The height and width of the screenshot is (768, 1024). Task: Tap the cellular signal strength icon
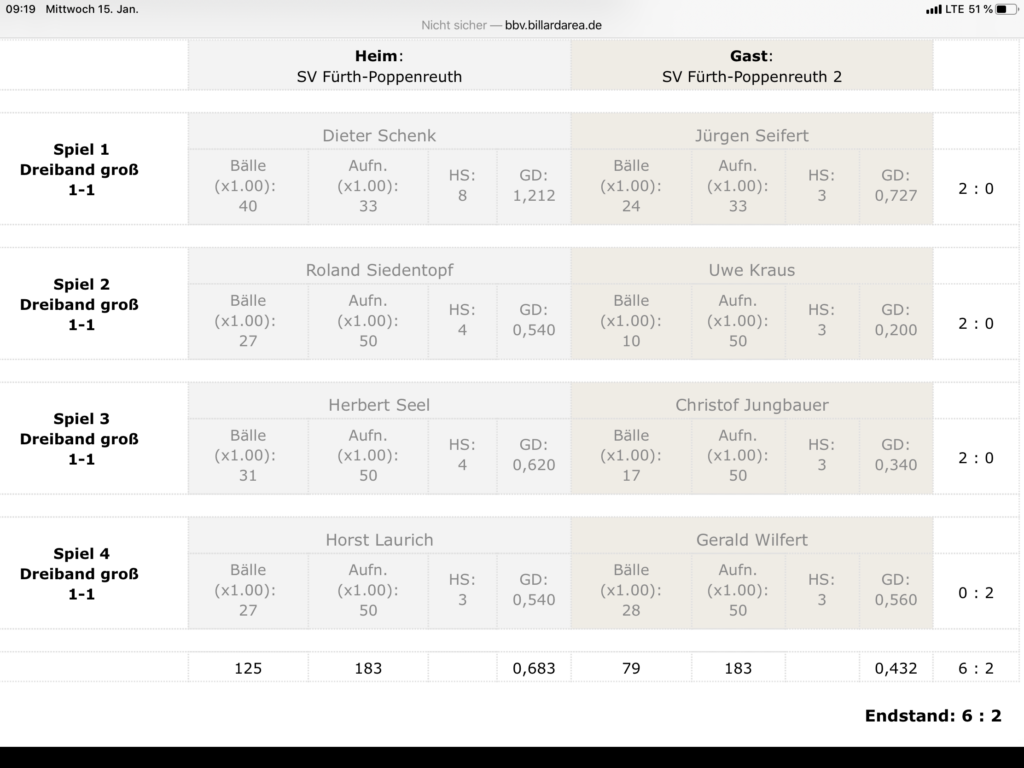click(934, 9)
